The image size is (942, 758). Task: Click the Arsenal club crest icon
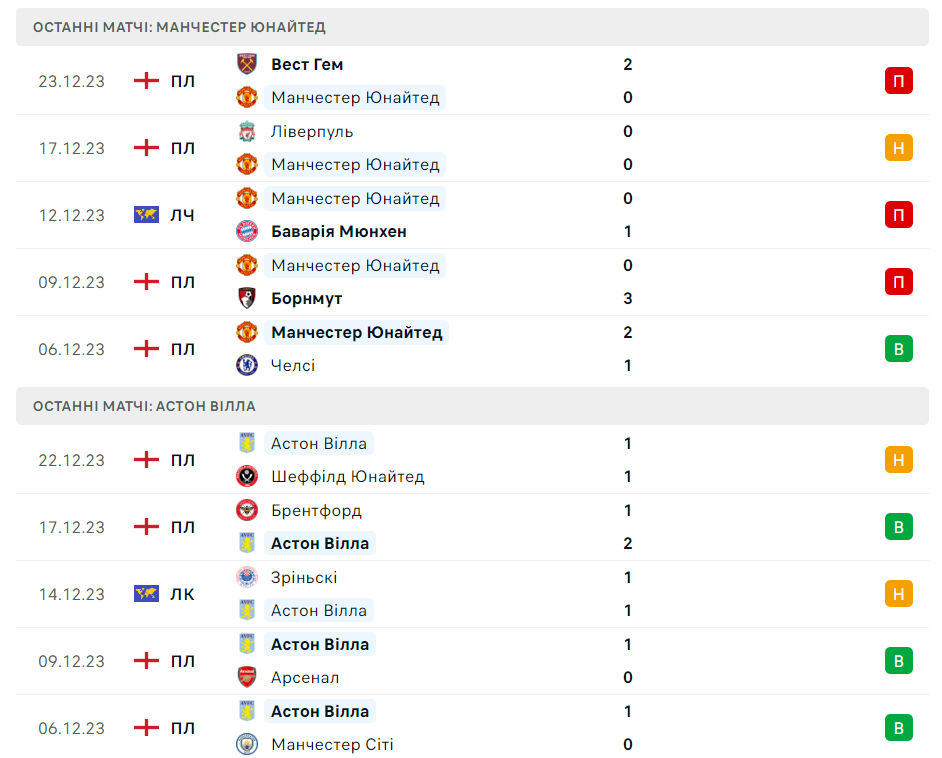[x=247, y=677]
